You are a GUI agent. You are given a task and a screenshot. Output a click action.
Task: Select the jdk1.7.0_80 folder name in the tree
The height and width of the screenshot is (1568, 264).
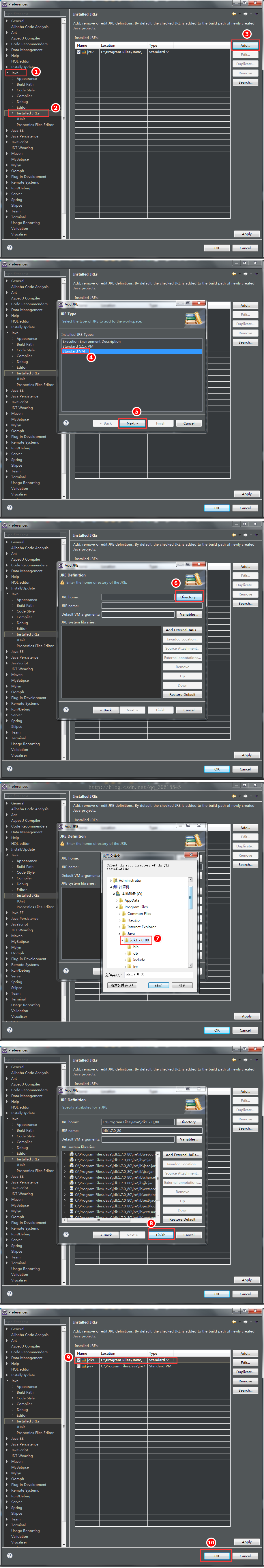point(140,941)
